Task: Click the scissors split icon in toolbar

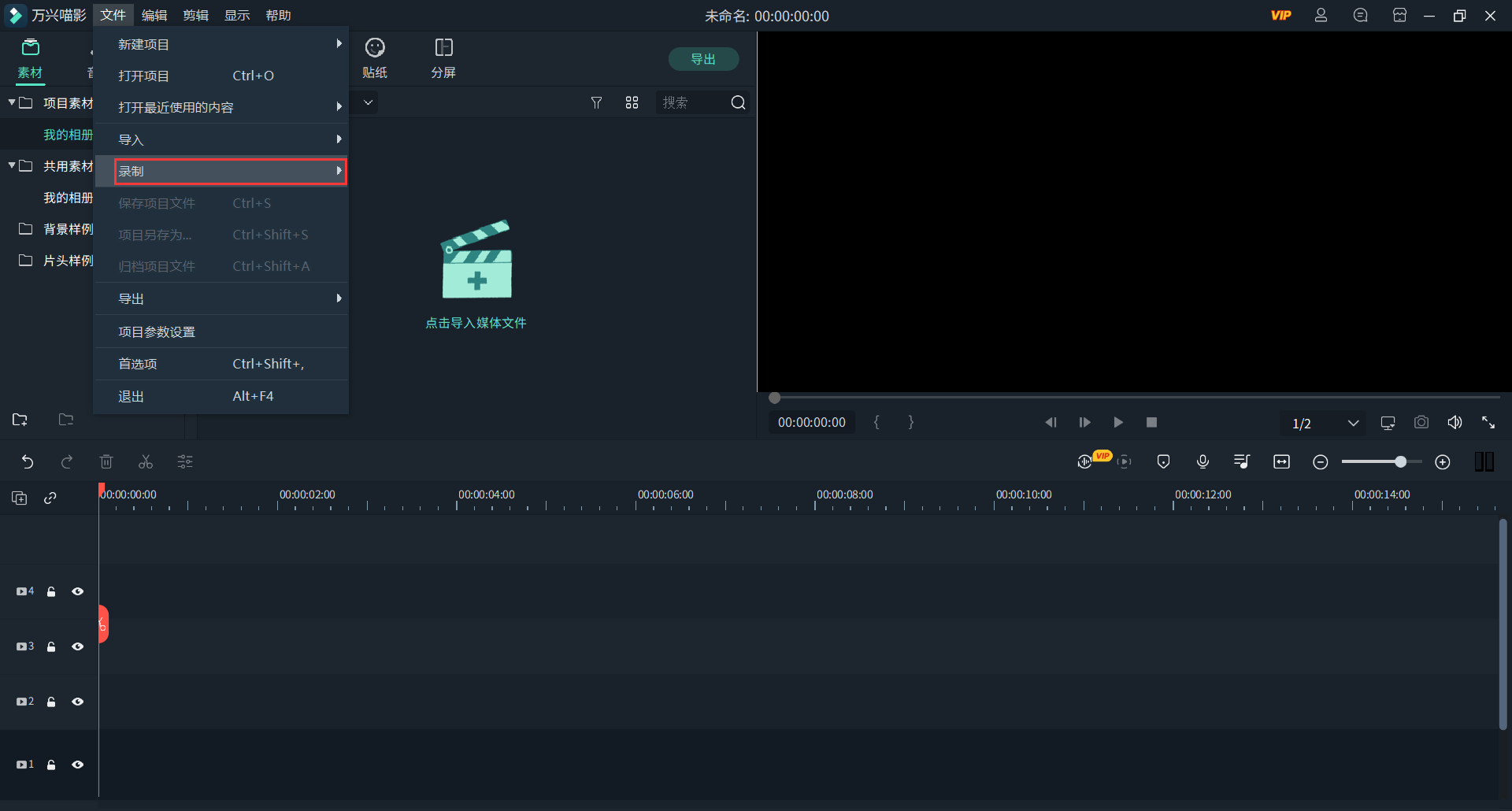Action: (x=146, y=462)
